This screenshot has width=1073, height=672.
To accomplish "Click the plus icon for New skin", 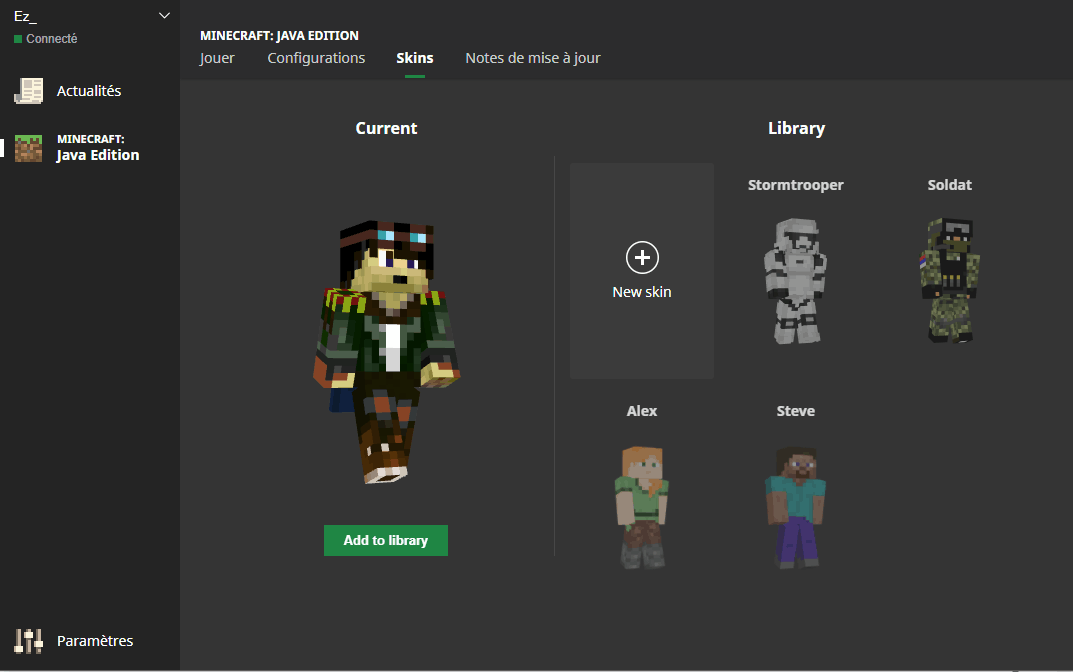I will 642,257.
